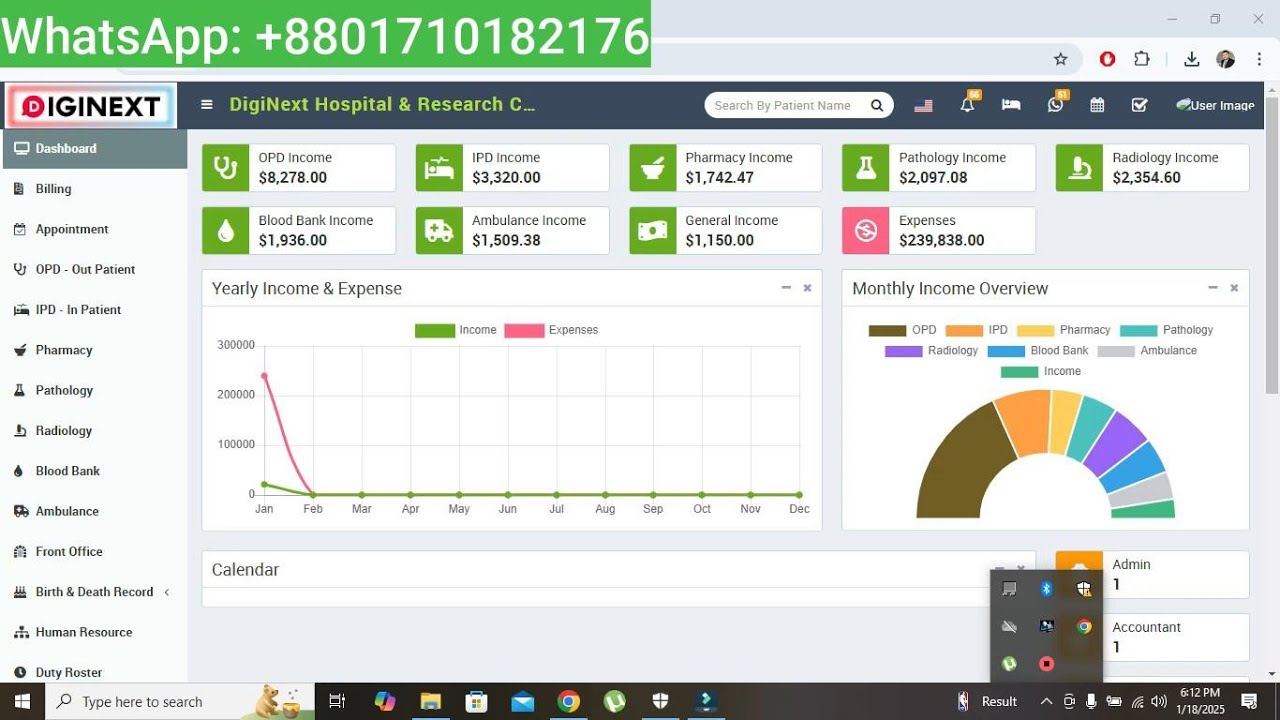
Task: Click the Blood Bank Income drop icon
Action: (226, 231)
